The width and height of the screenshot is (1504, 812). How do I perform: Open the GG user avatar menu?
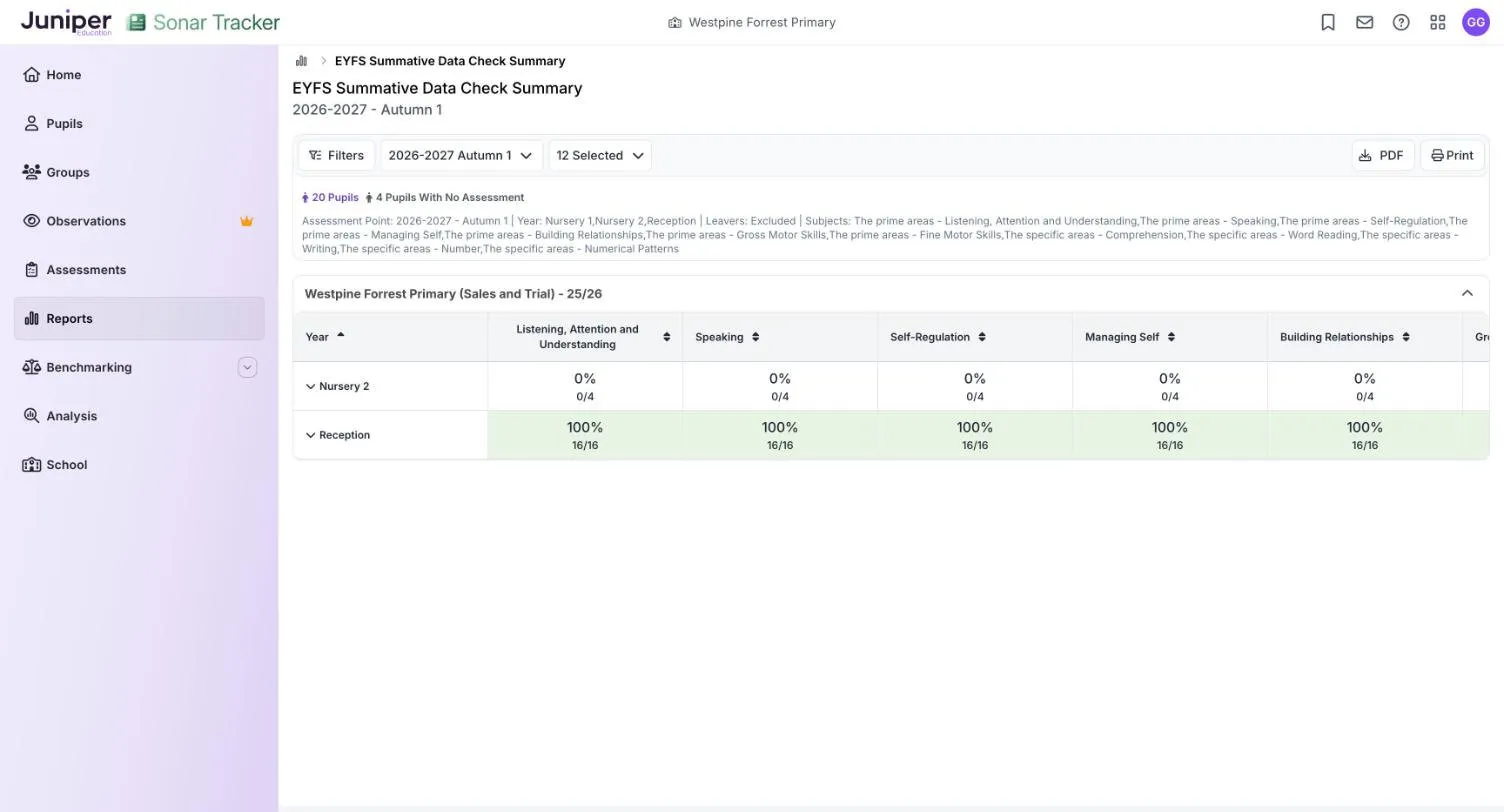[x=1476, y=22]
